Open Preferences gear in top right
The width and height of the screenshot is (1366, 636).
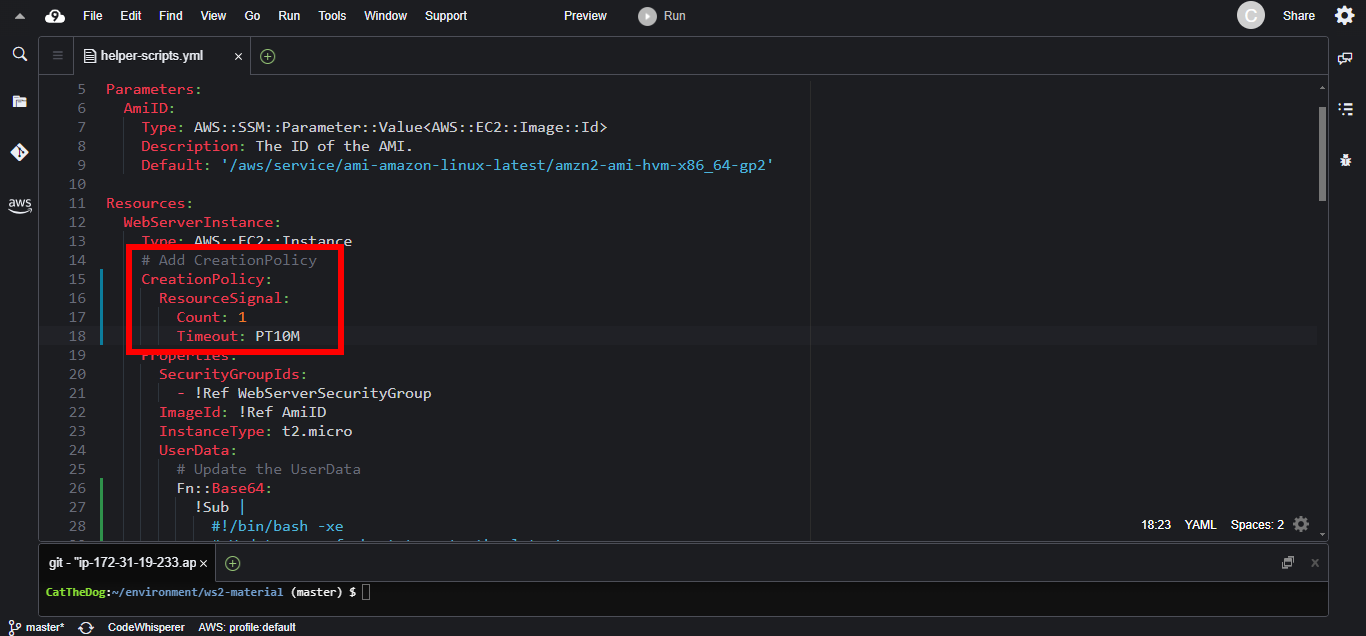1345,15
